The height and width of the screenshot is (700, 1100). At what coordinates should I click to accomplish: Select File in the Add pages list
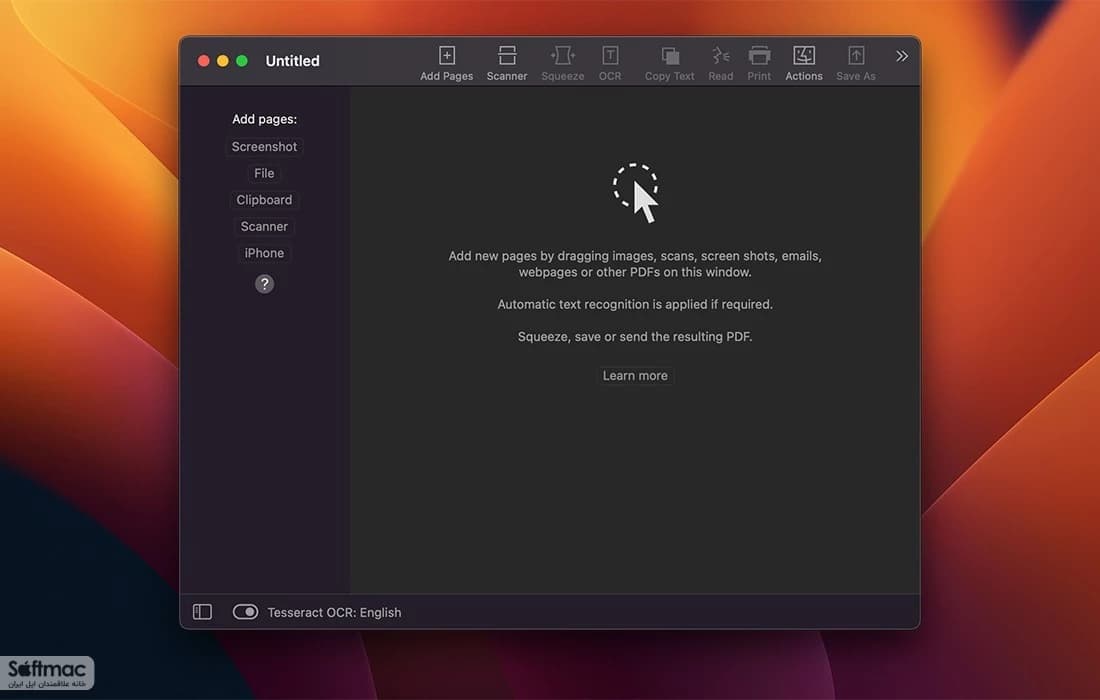264,173
